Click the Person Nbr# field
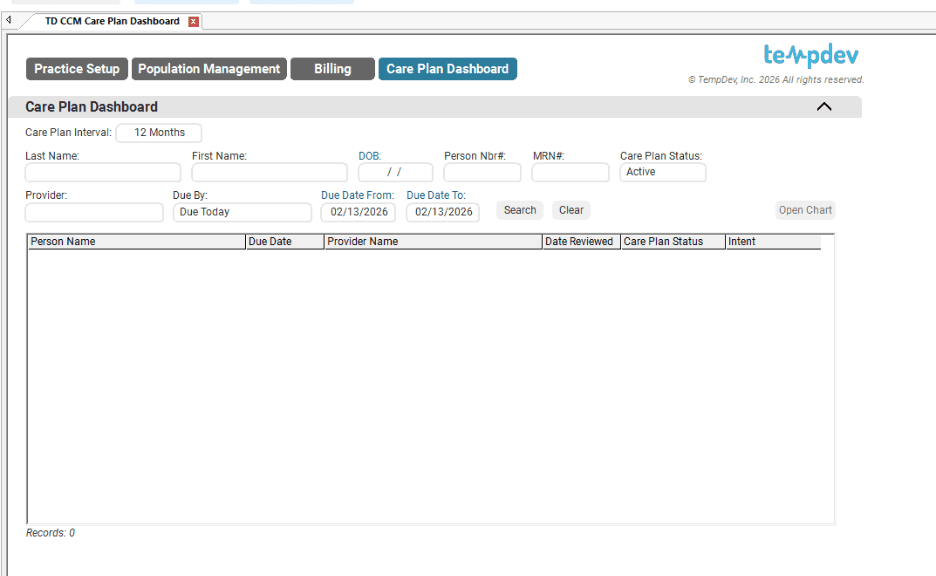Image resolution: width=936 pixels, height=576 pixels. (482, 173)
